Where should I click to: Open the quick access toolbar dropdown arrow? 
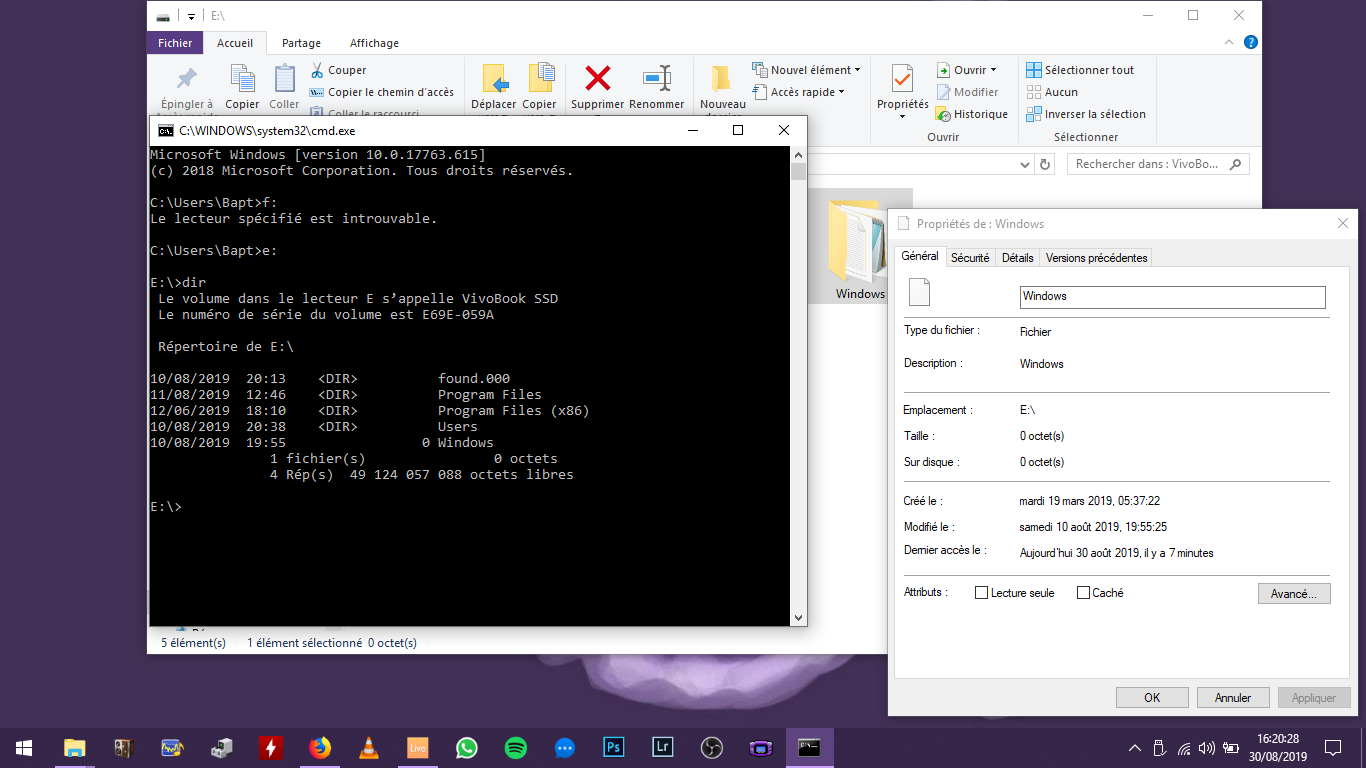pyautogui.click(x=191, y=16)
